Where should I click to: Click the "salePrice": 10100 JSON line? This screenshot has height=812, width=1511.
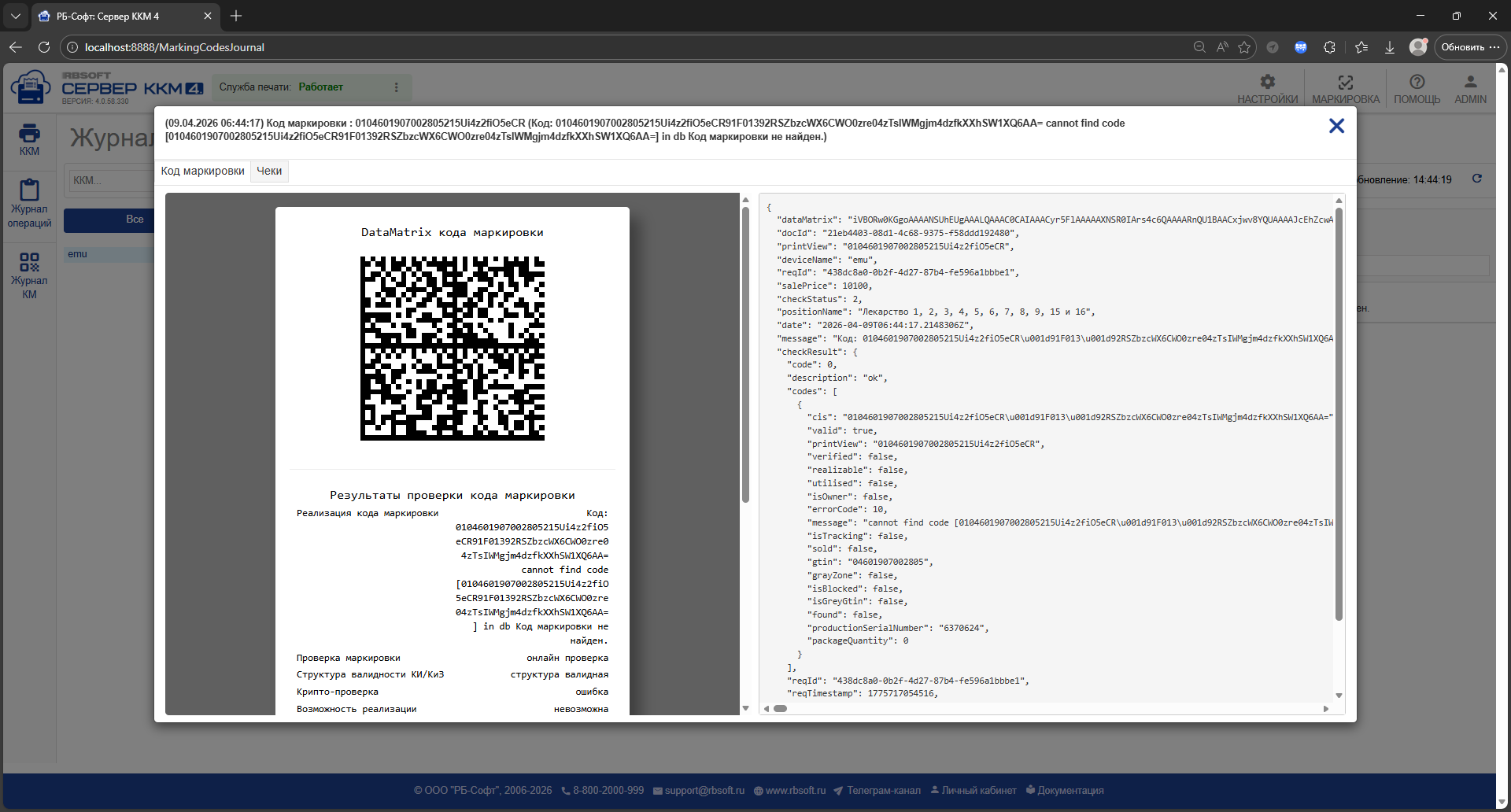824,286
